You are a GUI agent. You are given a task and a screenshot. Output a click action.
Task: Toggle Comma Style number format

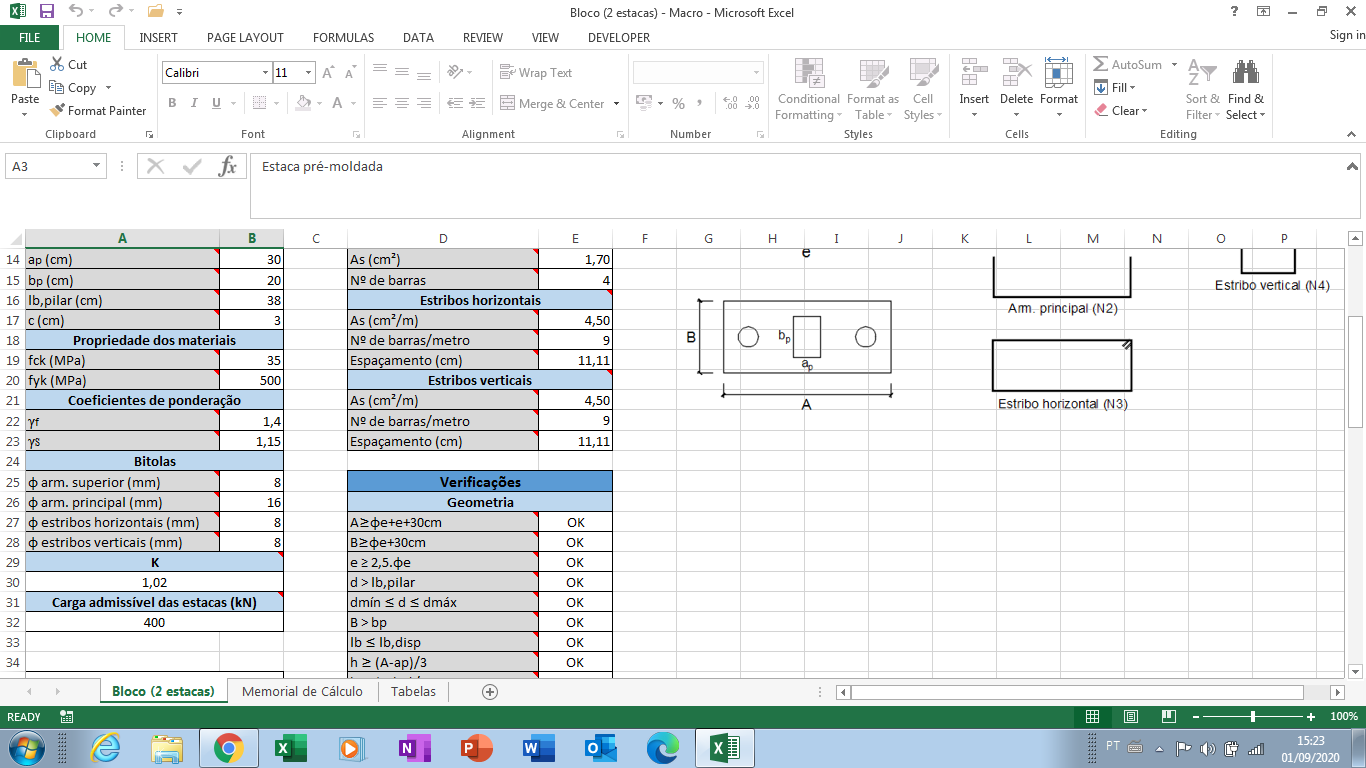[700, 103]
